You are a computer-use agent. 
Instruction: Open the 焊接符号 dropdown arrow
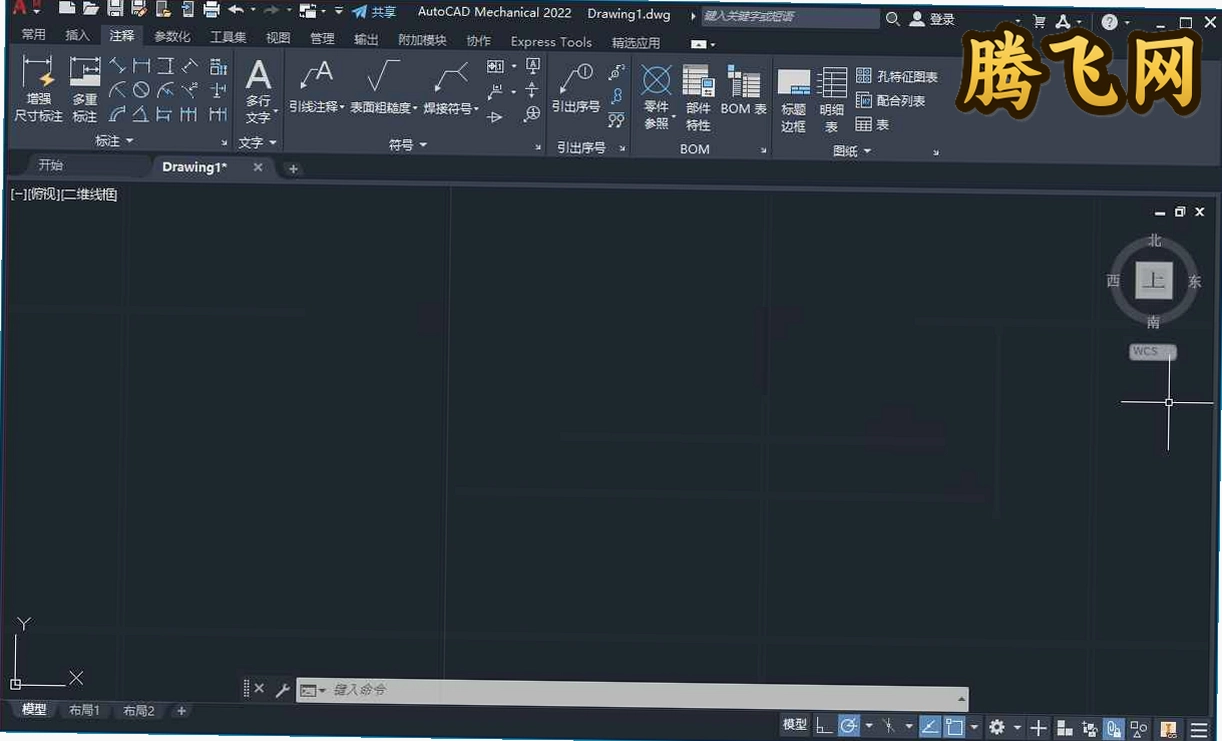click(477, 108)
